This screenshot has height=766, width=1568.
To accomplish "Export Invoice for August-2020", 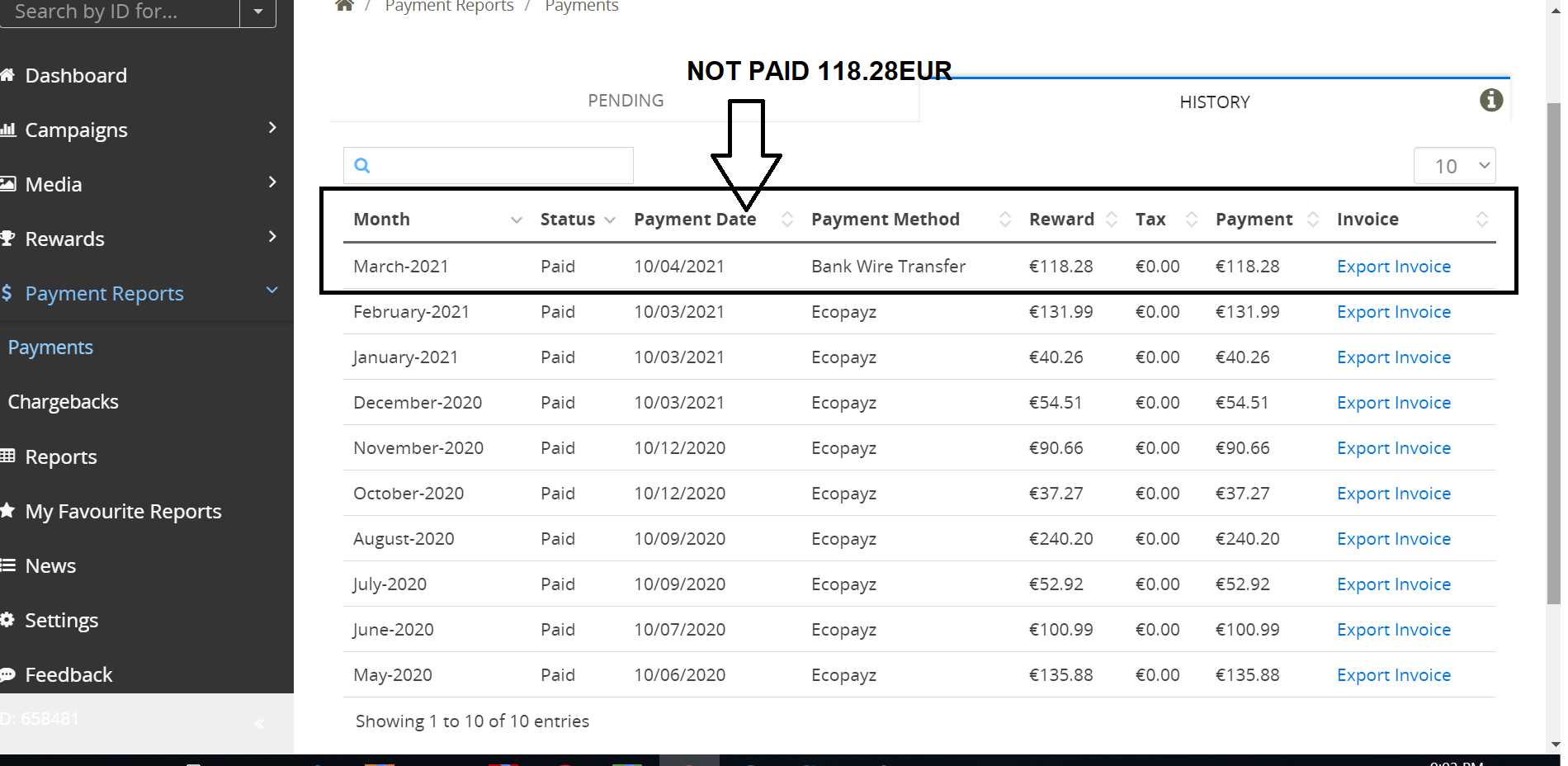I will [x=1394, y=538].
